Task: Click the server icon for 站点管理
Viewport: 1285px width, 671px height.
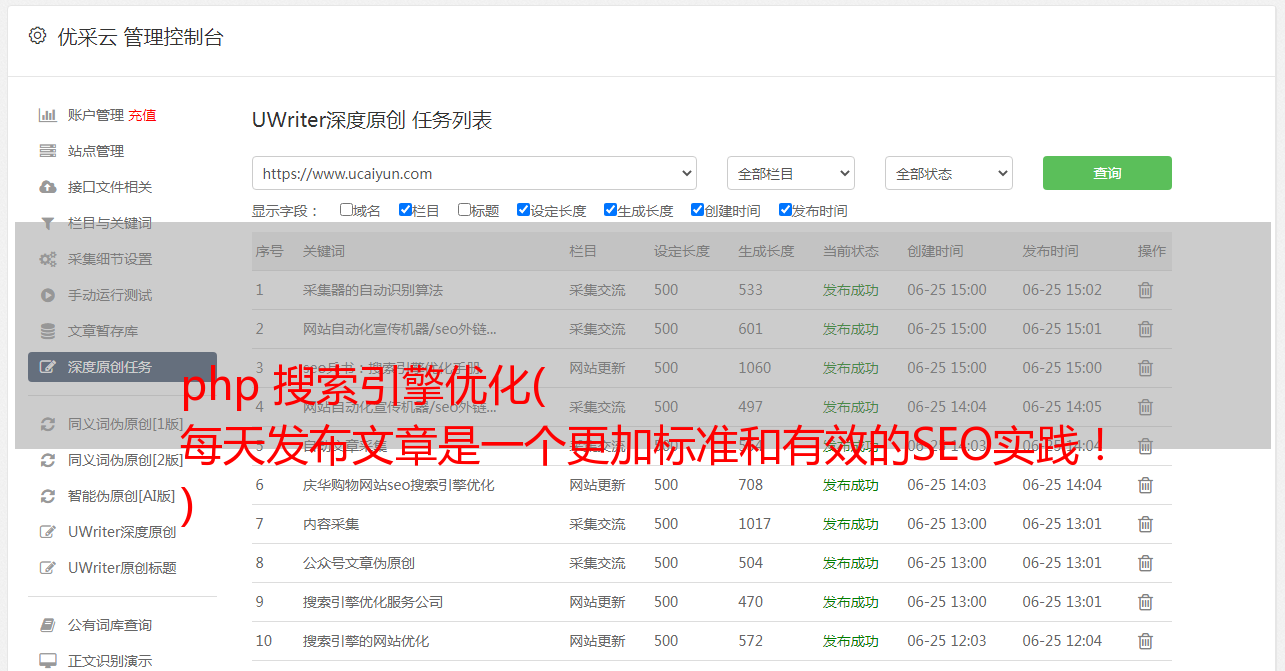Action: (x=47, y=151)
